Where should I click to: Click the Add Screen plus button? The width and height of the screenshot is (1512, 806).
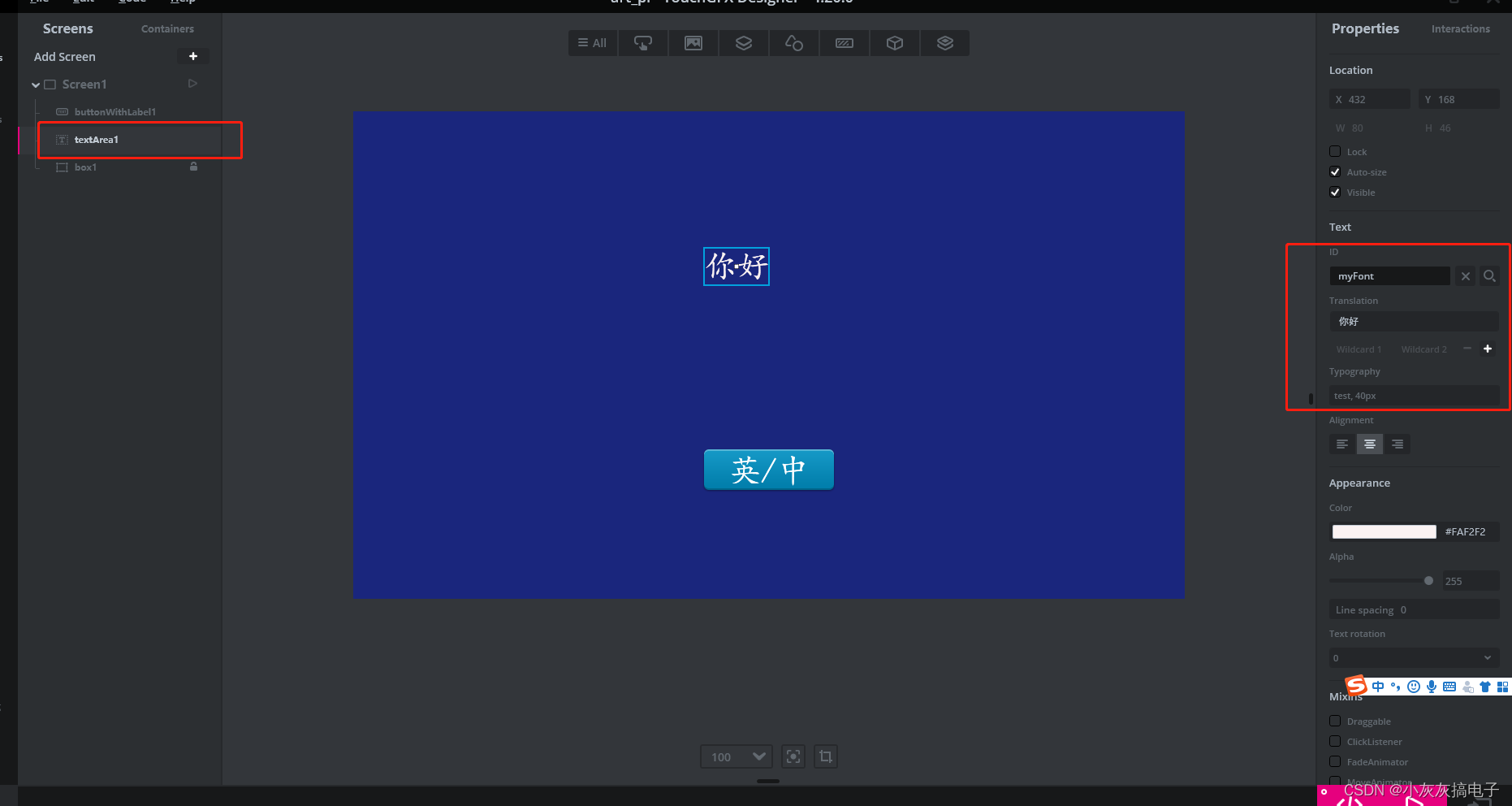tap(193, 56)
